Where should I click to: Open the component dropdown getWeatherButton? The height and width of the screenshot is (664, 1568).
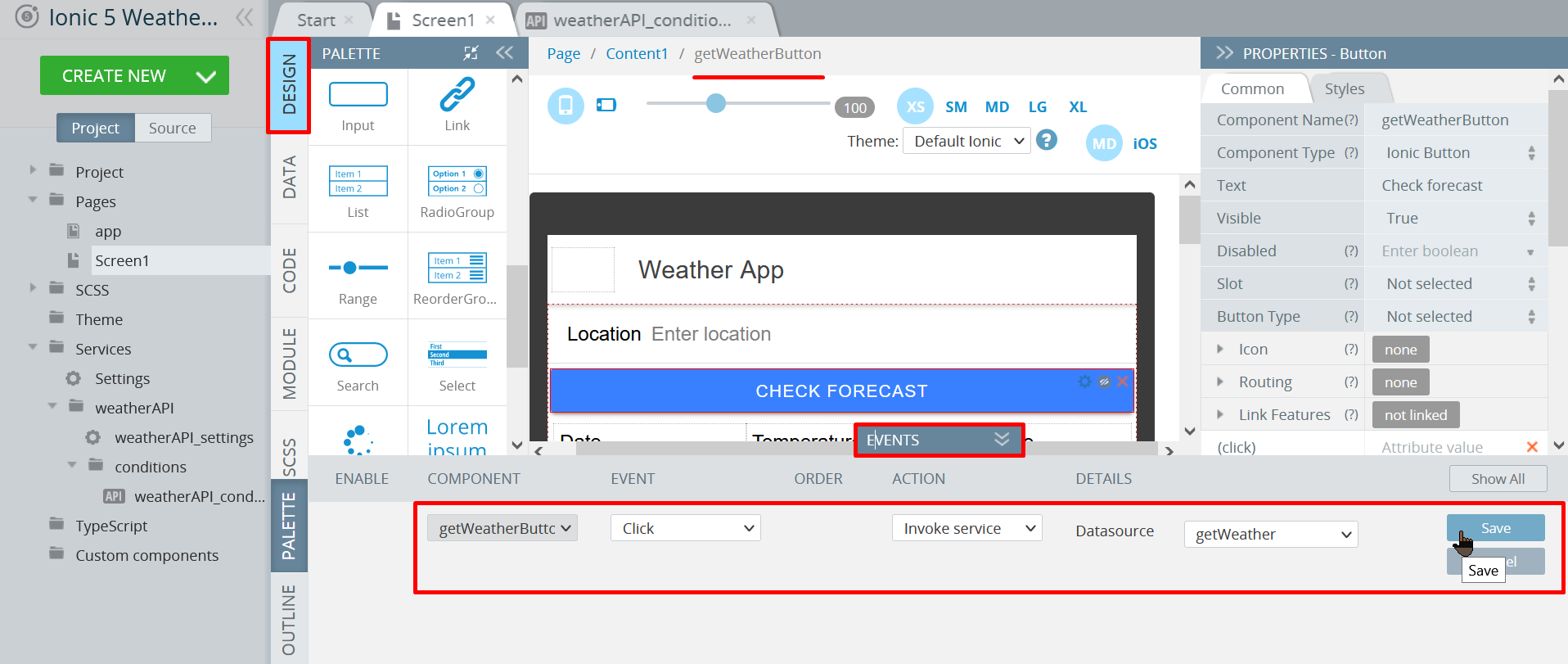pyautogui.click(x=502, y=528)
